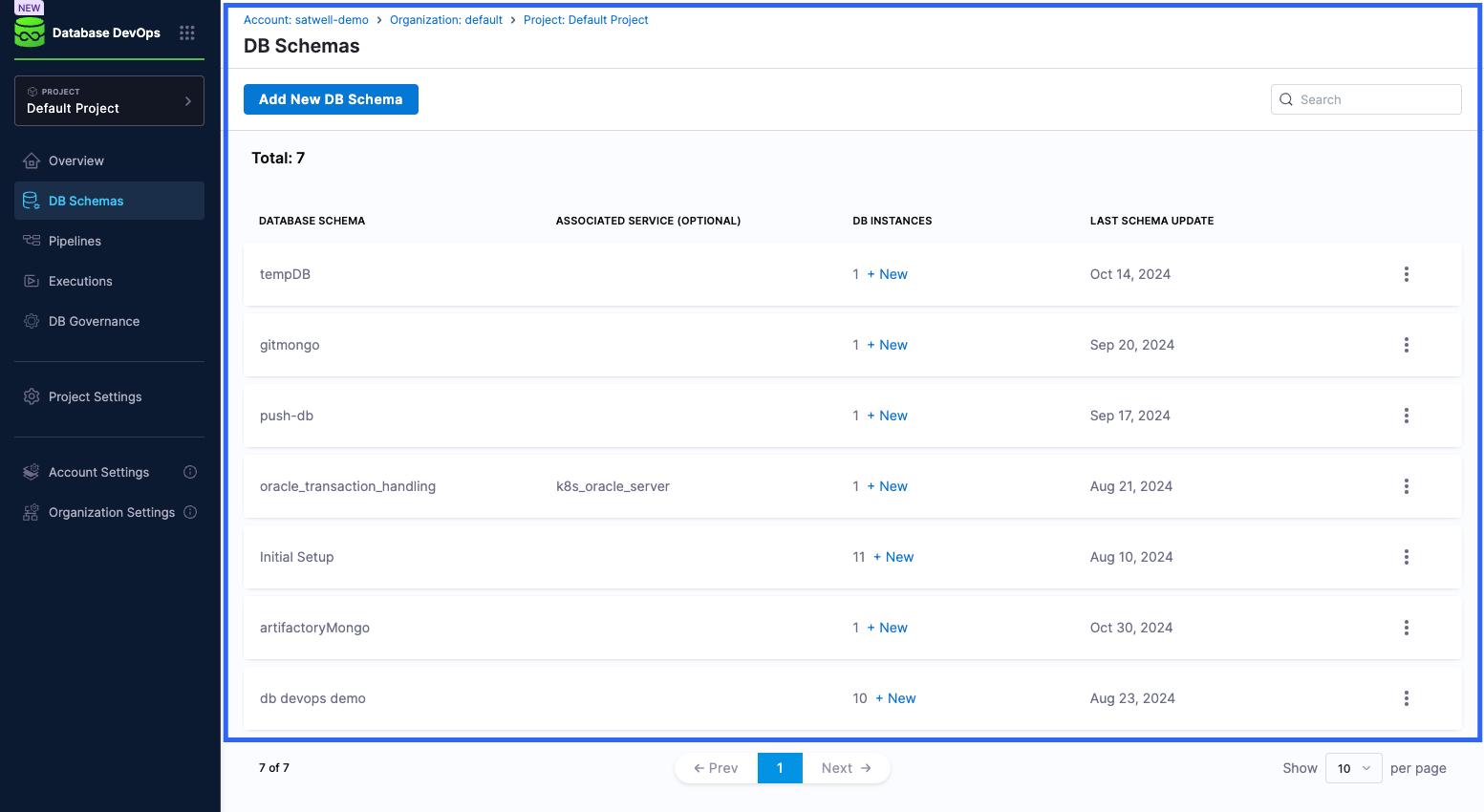Focus the Search input field
The height and width of the screenshot is (812, 1484).
pos(1366,99)
